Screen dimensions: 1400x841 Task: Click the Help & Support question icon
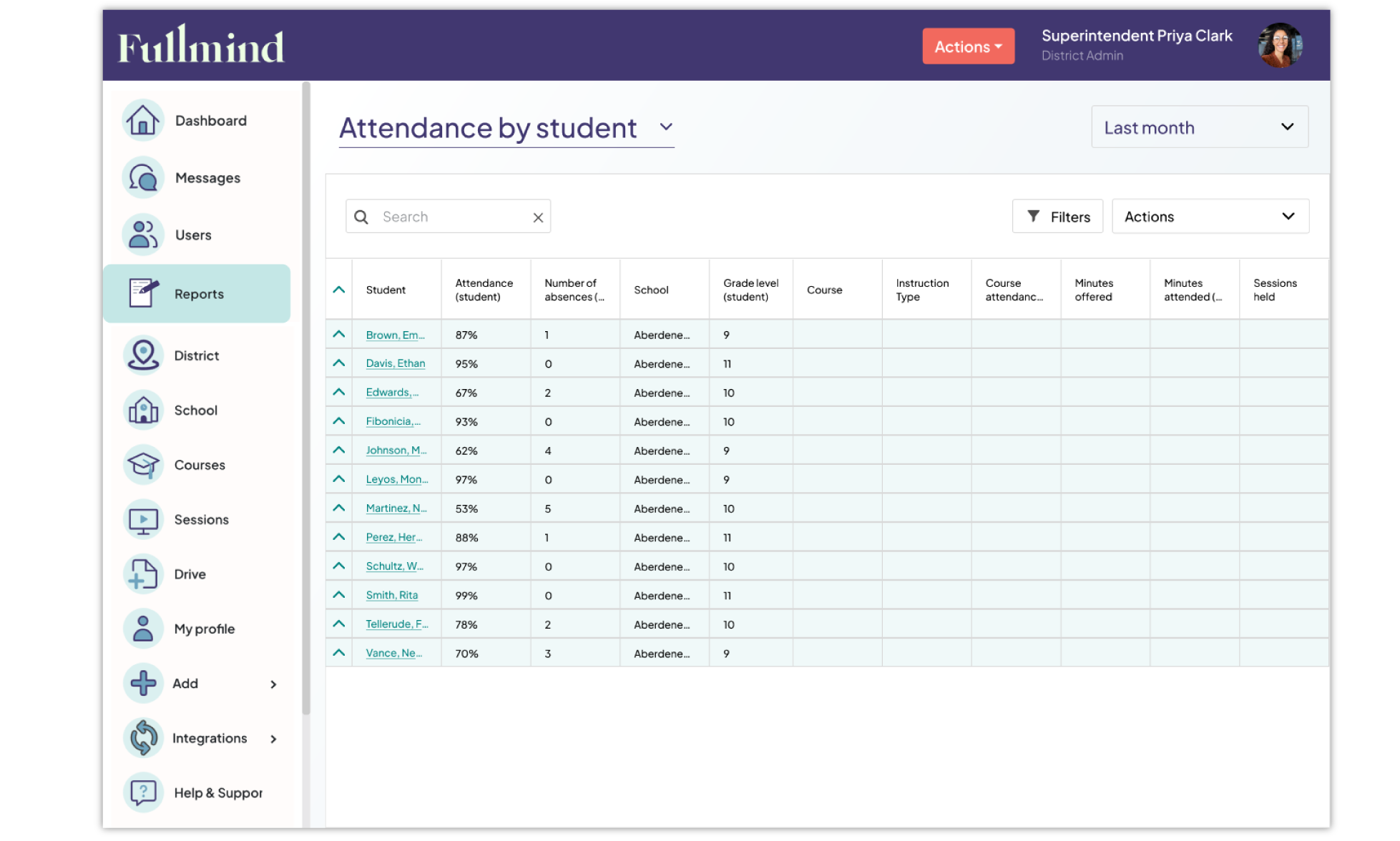pos(143,792)
